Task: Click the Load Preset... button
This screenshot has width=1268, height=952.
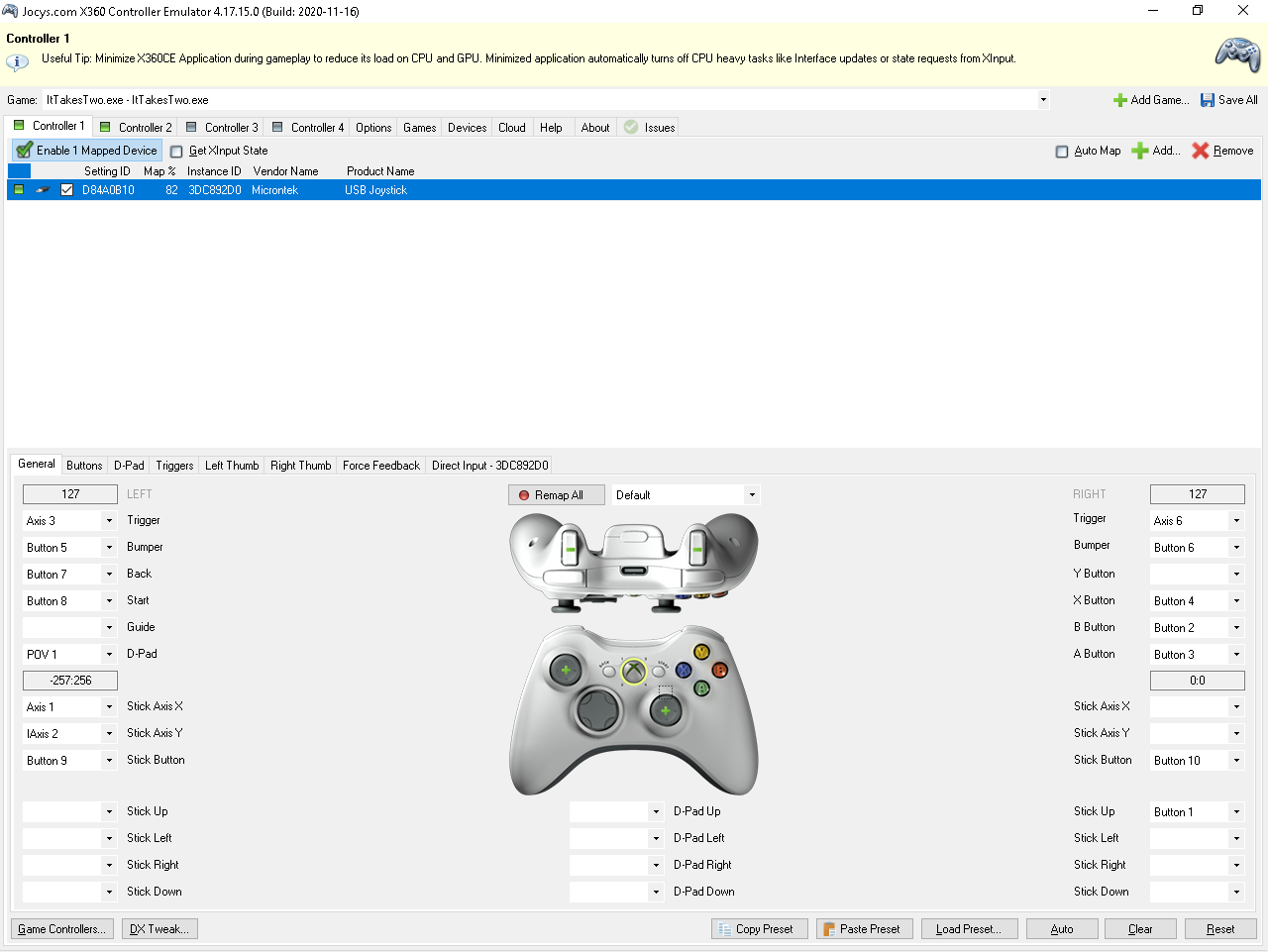Action: [x=968, y=929]
